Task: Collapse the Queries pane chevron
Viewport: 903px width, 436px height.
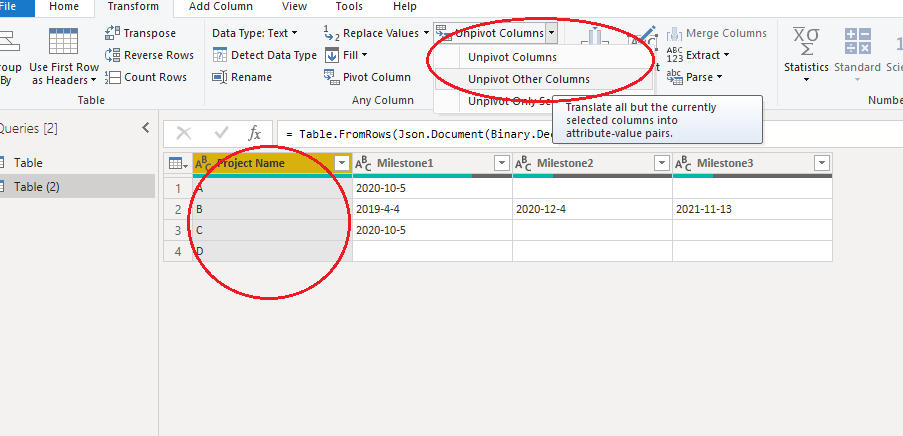Action: (146, 127)
